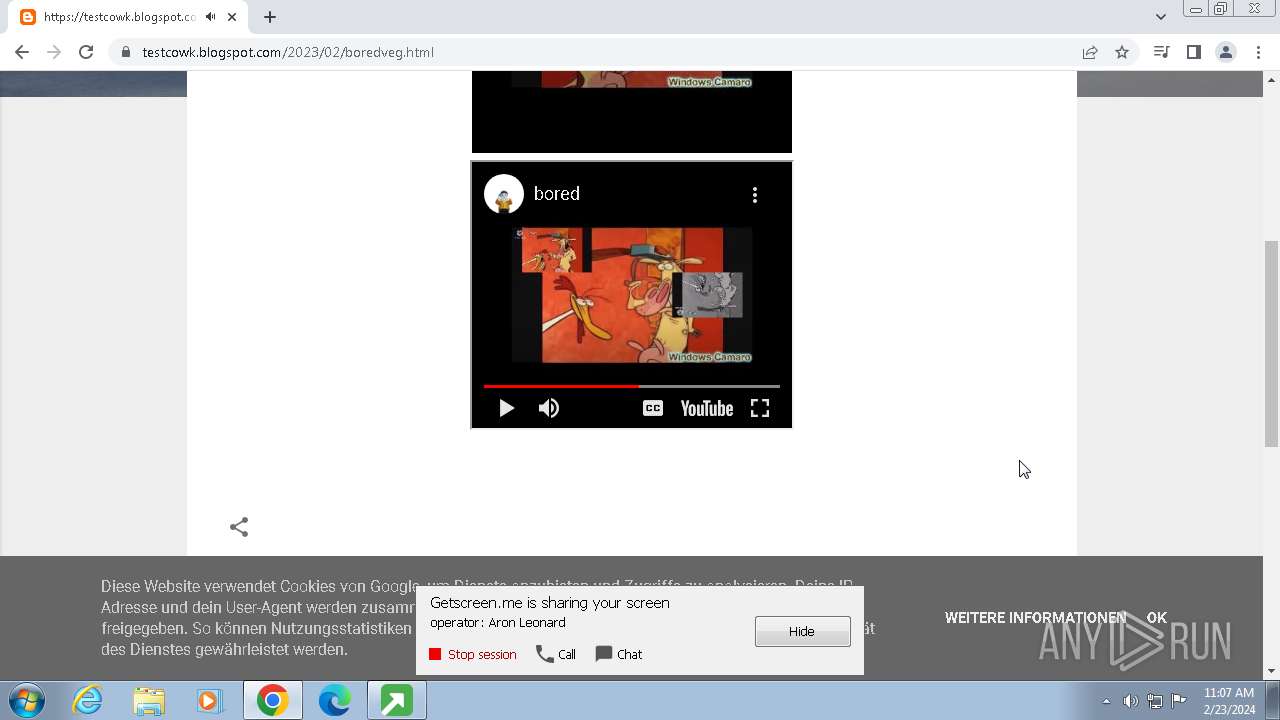Seek along the video progress bar
The width and height of the screenshot is (1280, 720).
pos(631,385)
